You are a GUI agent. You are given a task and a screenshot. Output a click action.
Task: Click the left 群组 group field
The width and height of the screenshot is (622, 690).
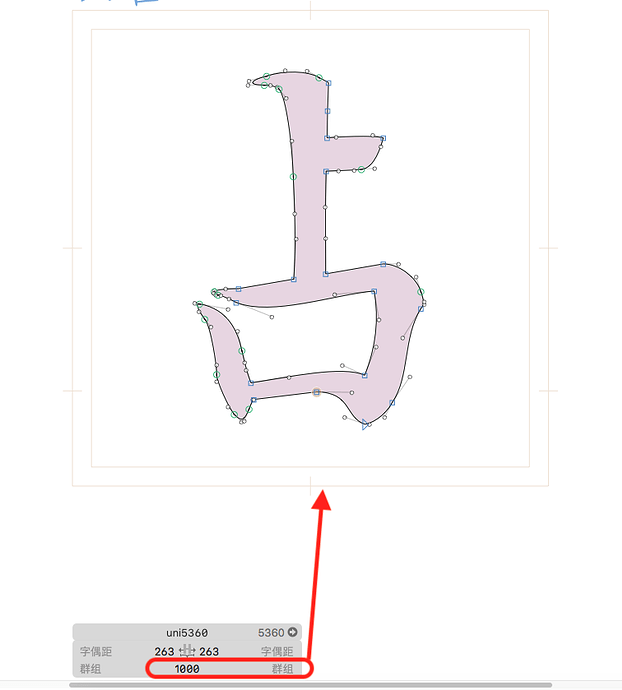tap(90, 669)
